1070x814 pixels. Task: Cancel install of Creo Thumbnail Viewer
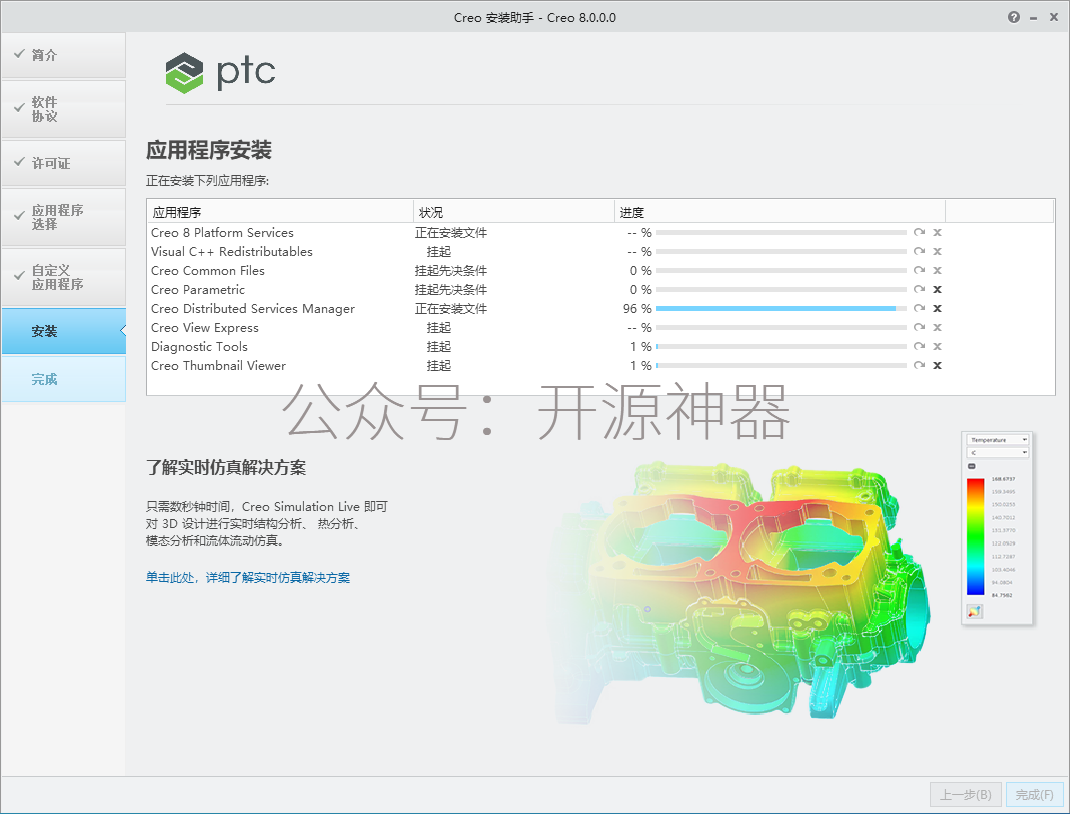pos(938,365)
